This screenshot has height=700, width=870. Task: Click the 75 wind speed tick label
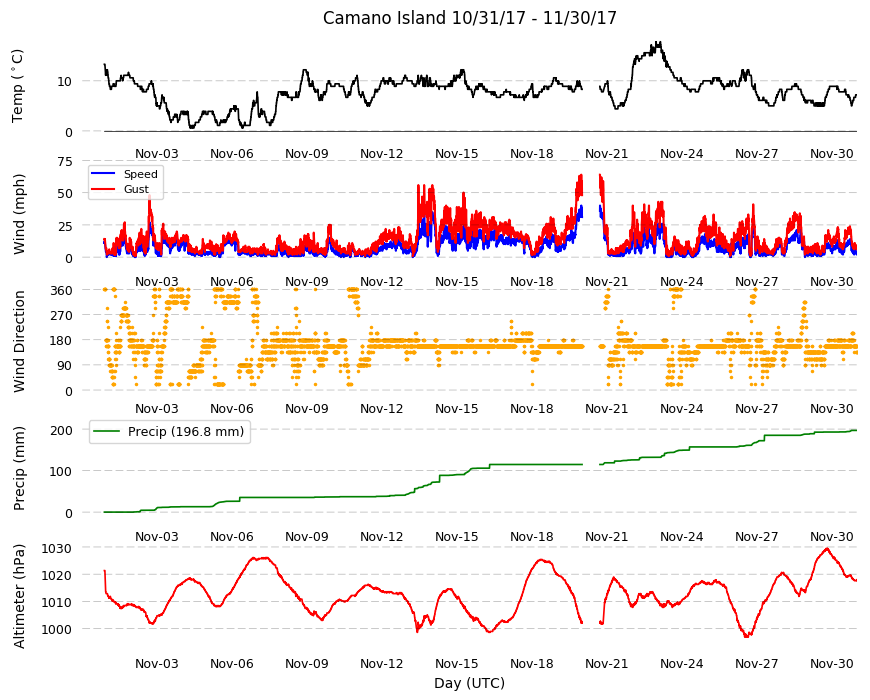pyautogui.click(x=65, y=162)
